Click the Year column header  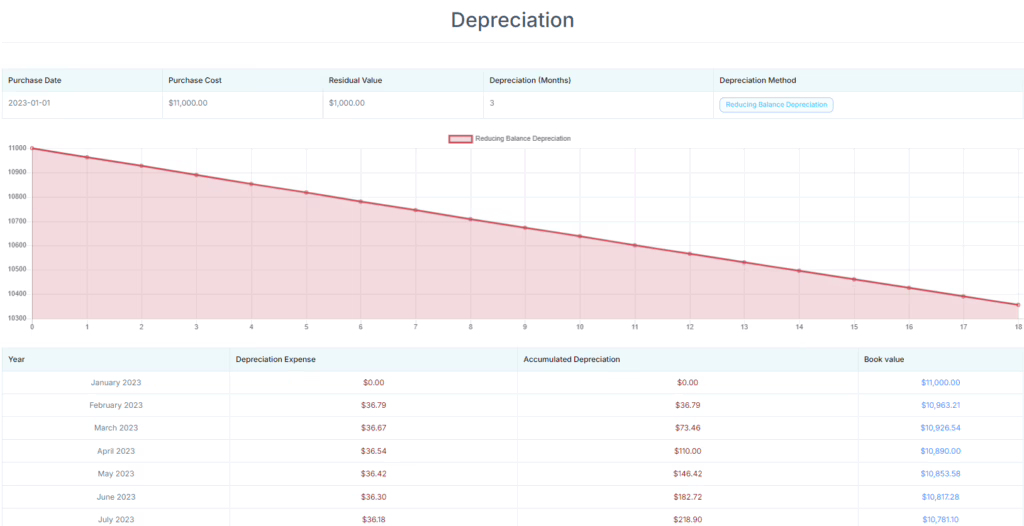coord(17,359)
